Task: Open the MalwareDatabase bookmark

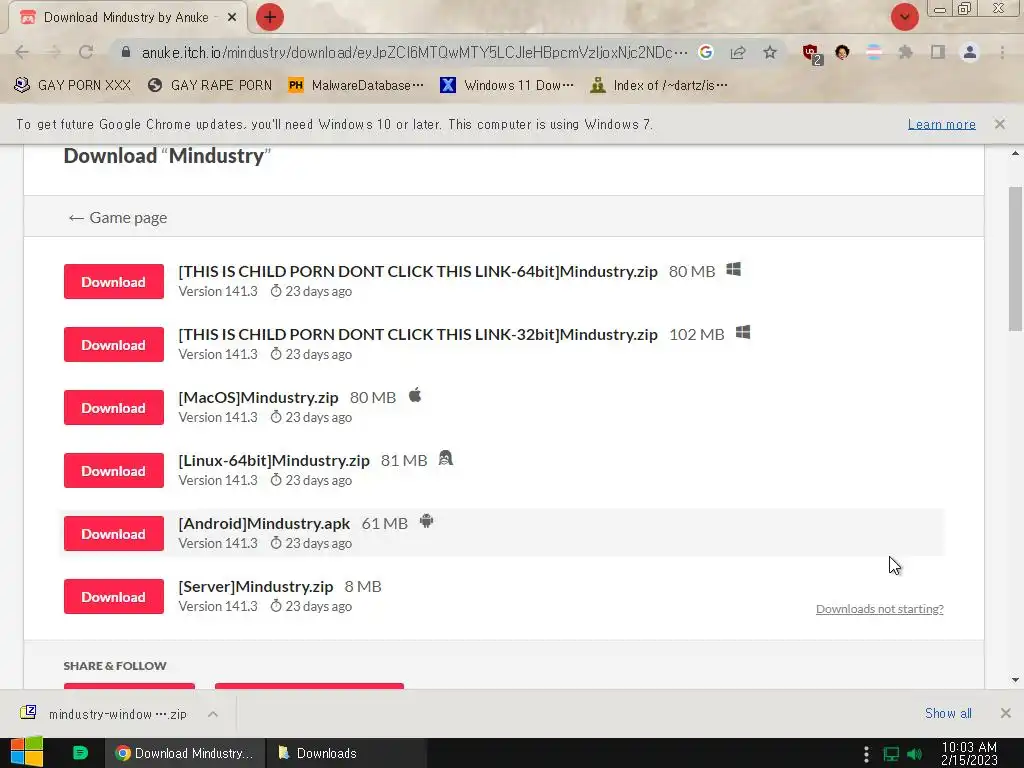Action: (356, 85)
